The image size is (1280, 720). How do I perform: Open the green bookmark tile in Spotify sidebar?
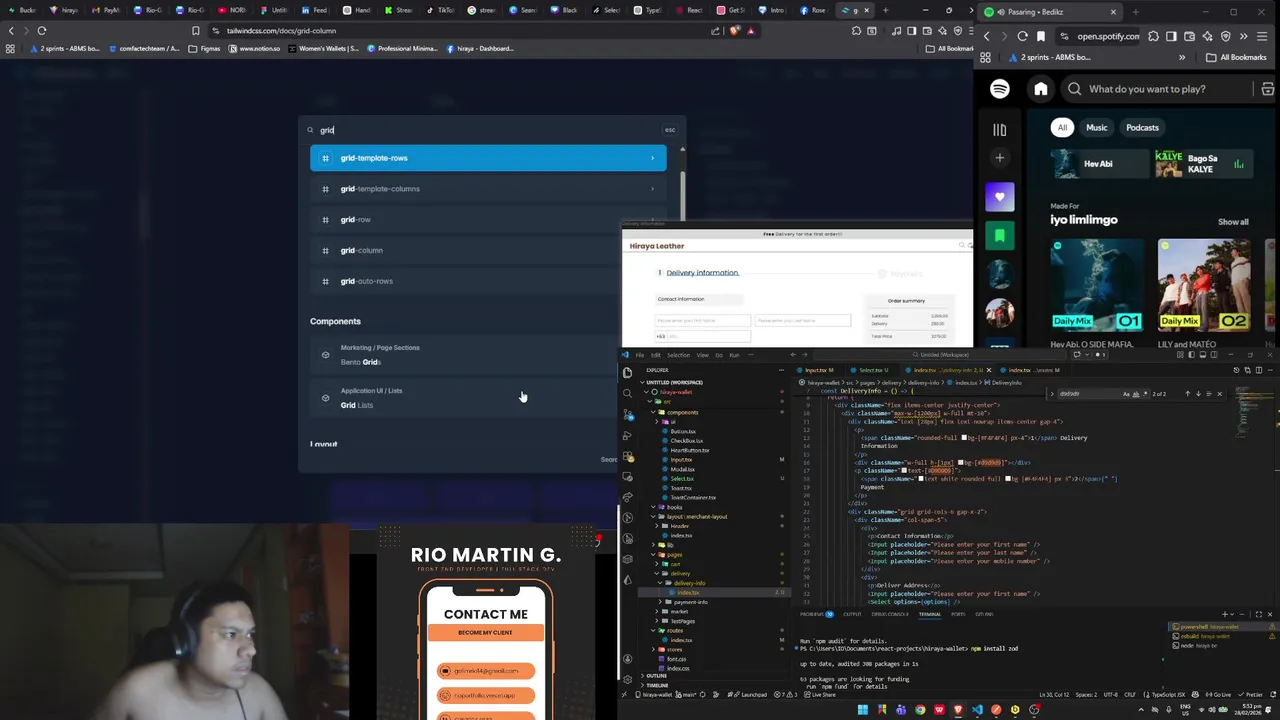click(999, 236)
